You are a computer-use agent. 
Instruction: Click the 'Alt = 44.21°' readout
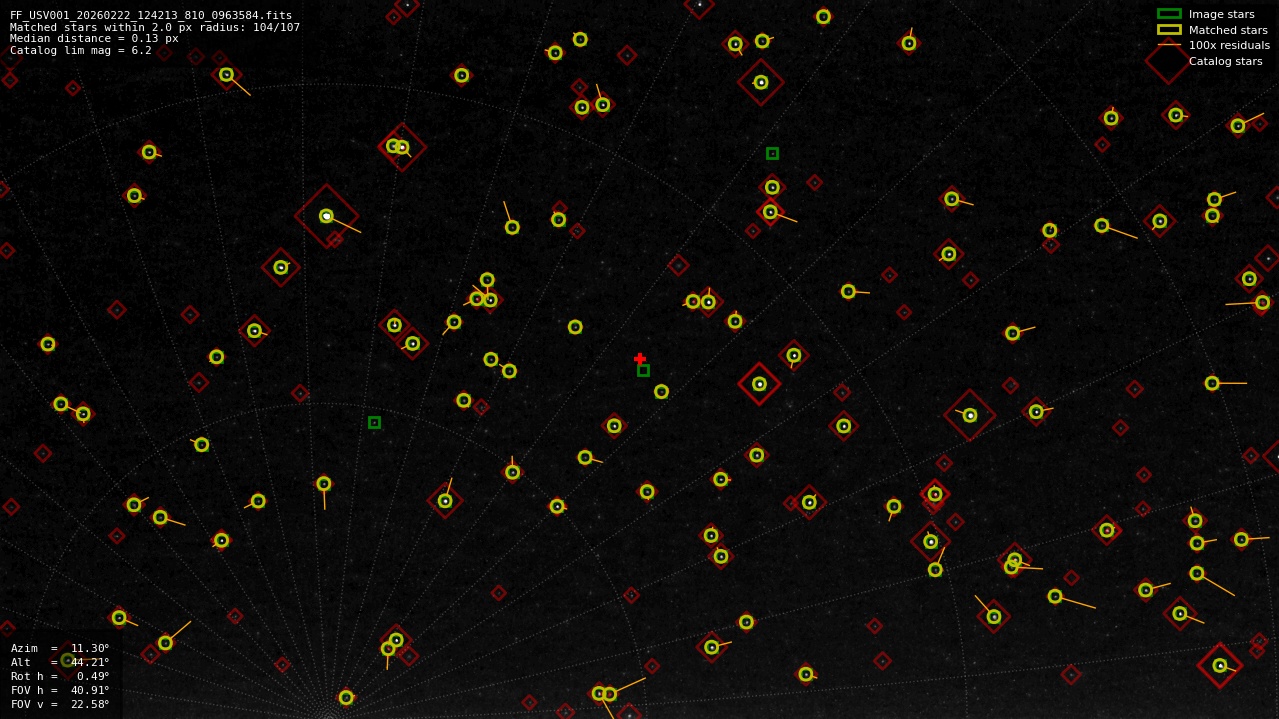pyautogui.click(x=60, y=662)
